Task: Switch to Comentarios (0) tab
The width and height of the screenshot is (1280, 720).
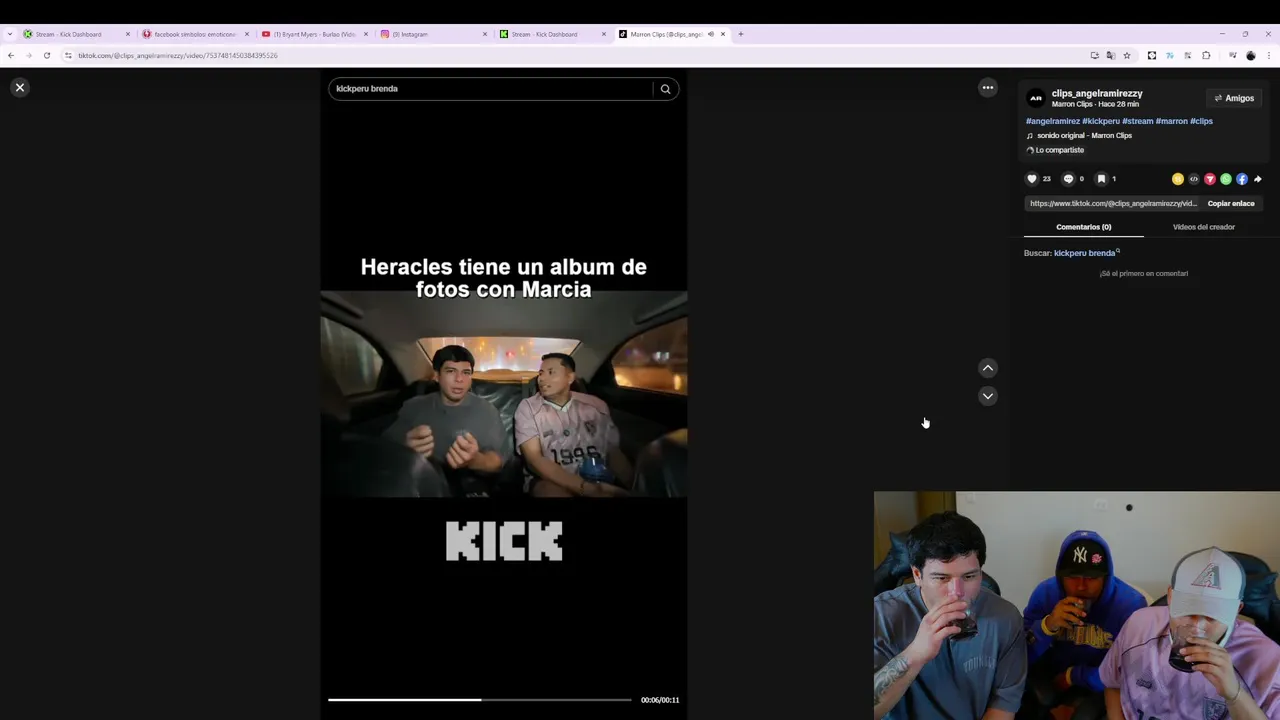Action: pyautogui.click(x=1084, y=227)
